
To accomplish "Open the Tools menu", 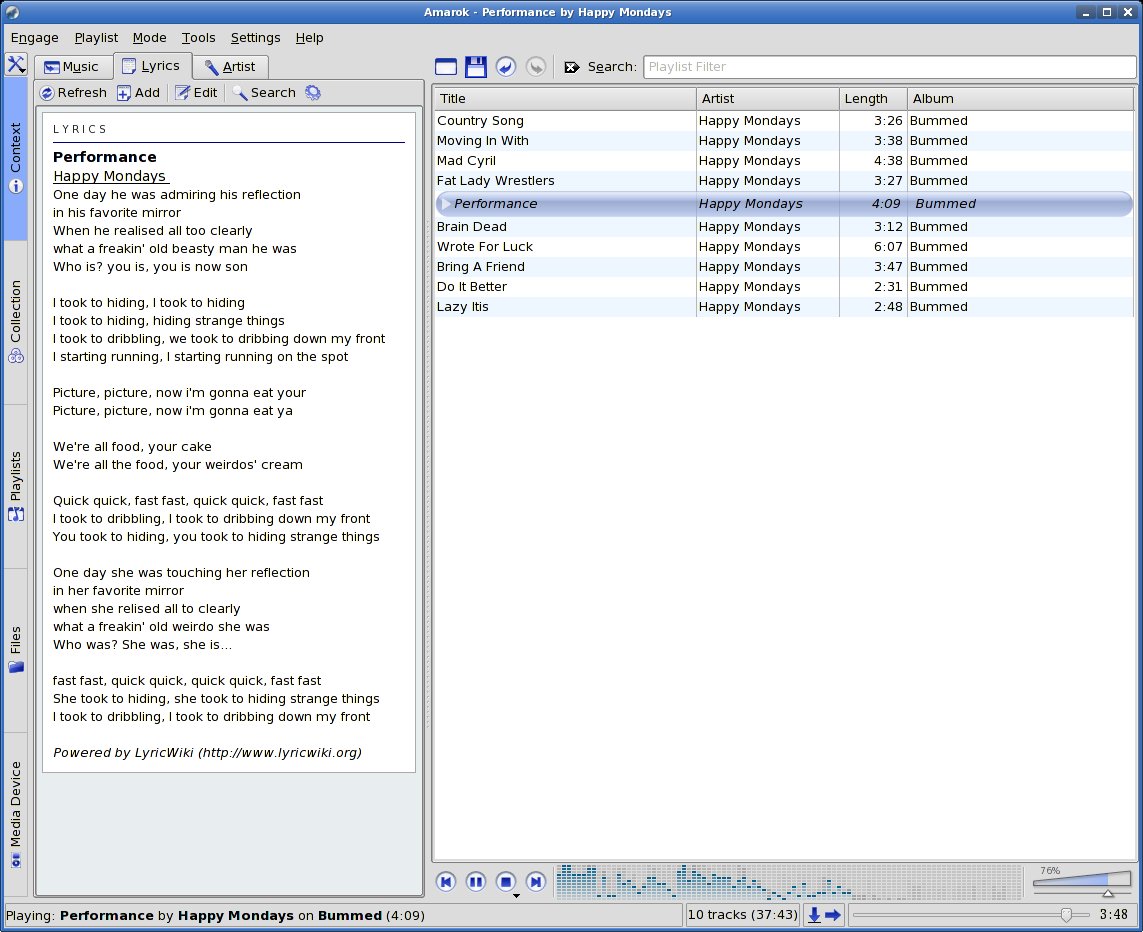I will coord(198,38).
